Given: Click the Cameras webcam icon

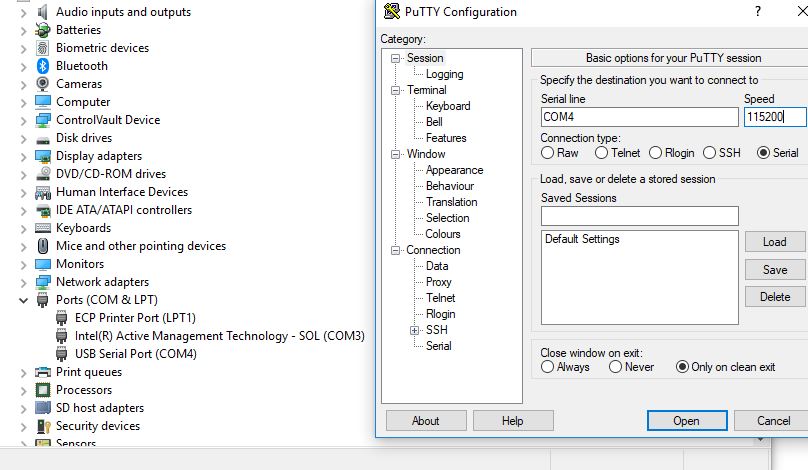Looking at the screenshot, I should (x=43, y=84).
